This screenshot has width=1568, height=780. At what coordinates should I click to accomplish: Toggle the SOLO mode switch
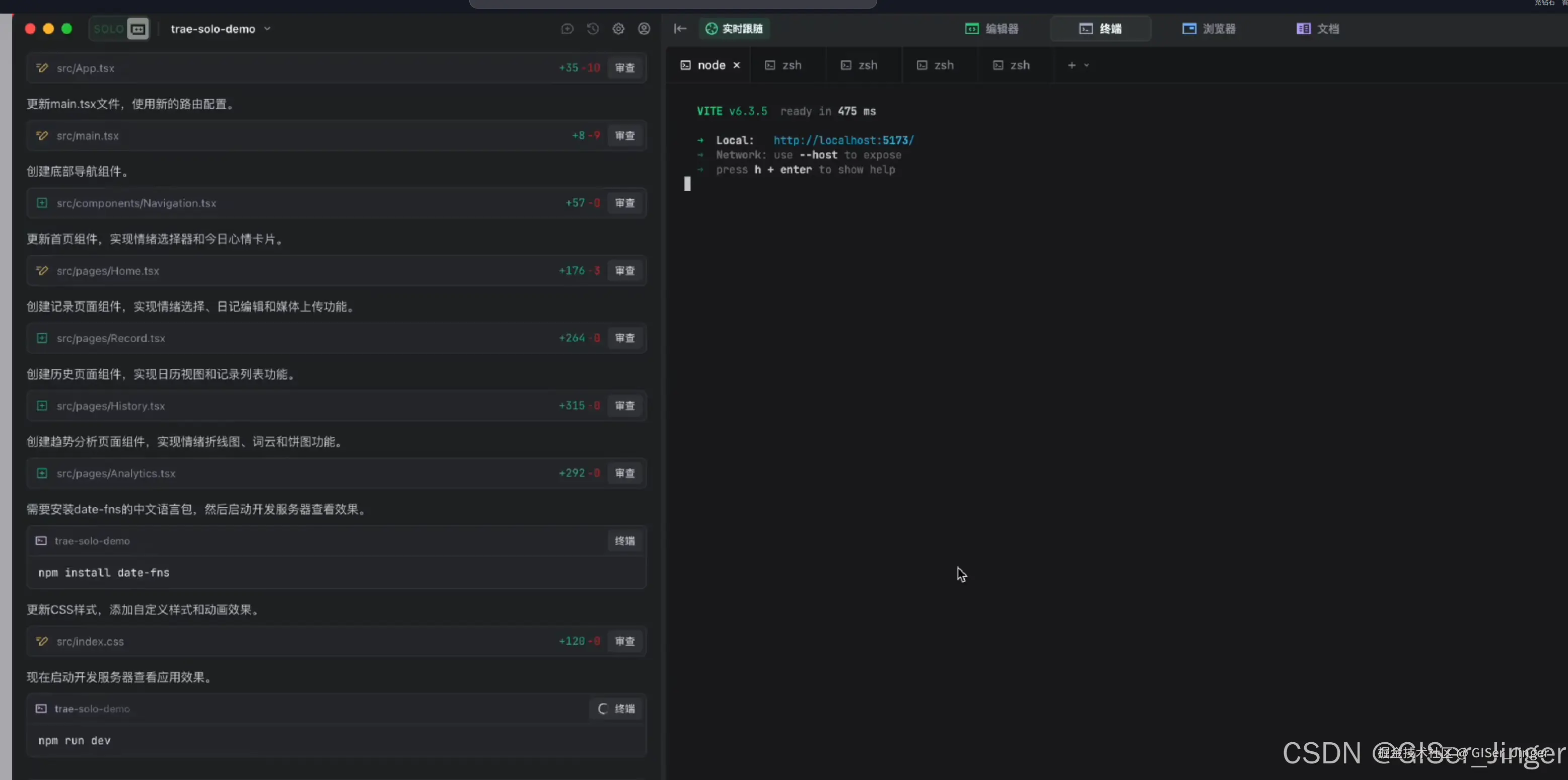point(120,29)
